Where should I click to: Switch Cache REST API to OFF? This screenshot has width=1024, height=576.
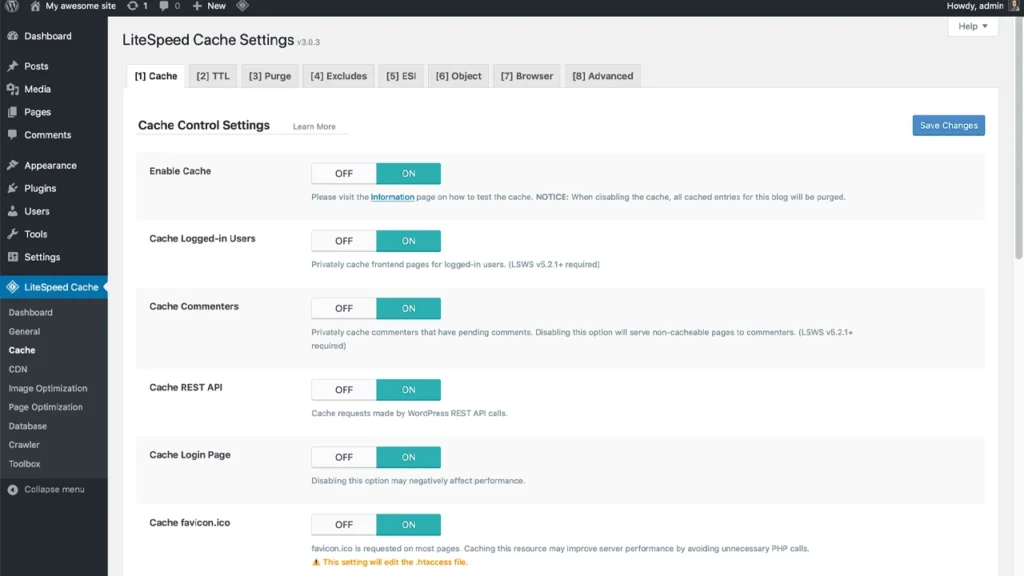click(x=343, y=389)
